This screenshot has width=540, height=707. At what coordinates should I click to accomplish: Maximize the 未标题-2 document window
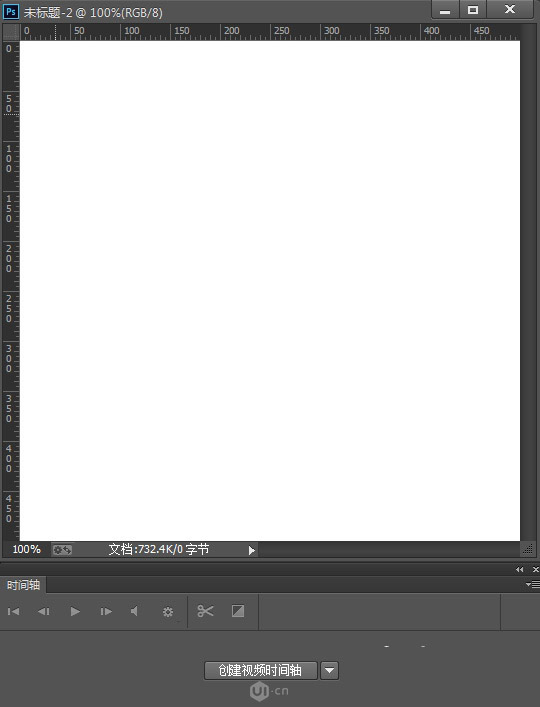[x=473, y=9]
